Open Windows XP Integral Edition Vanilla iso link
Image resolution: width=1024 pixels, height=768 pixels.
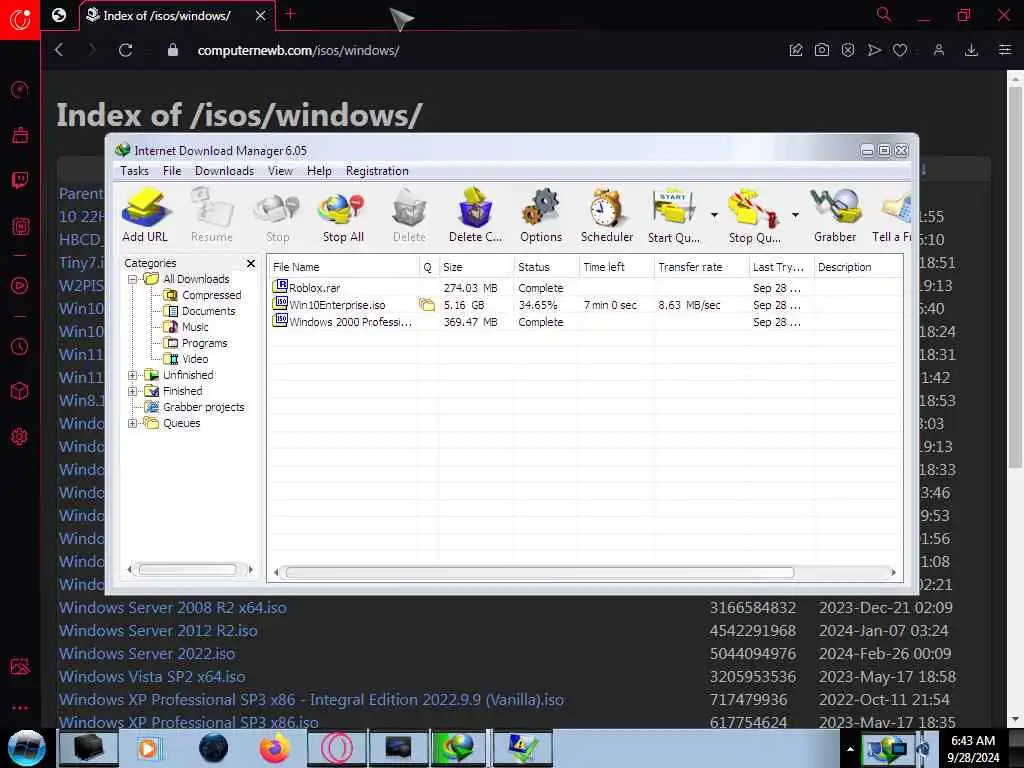pyautogui.click(x=312, y=699)
